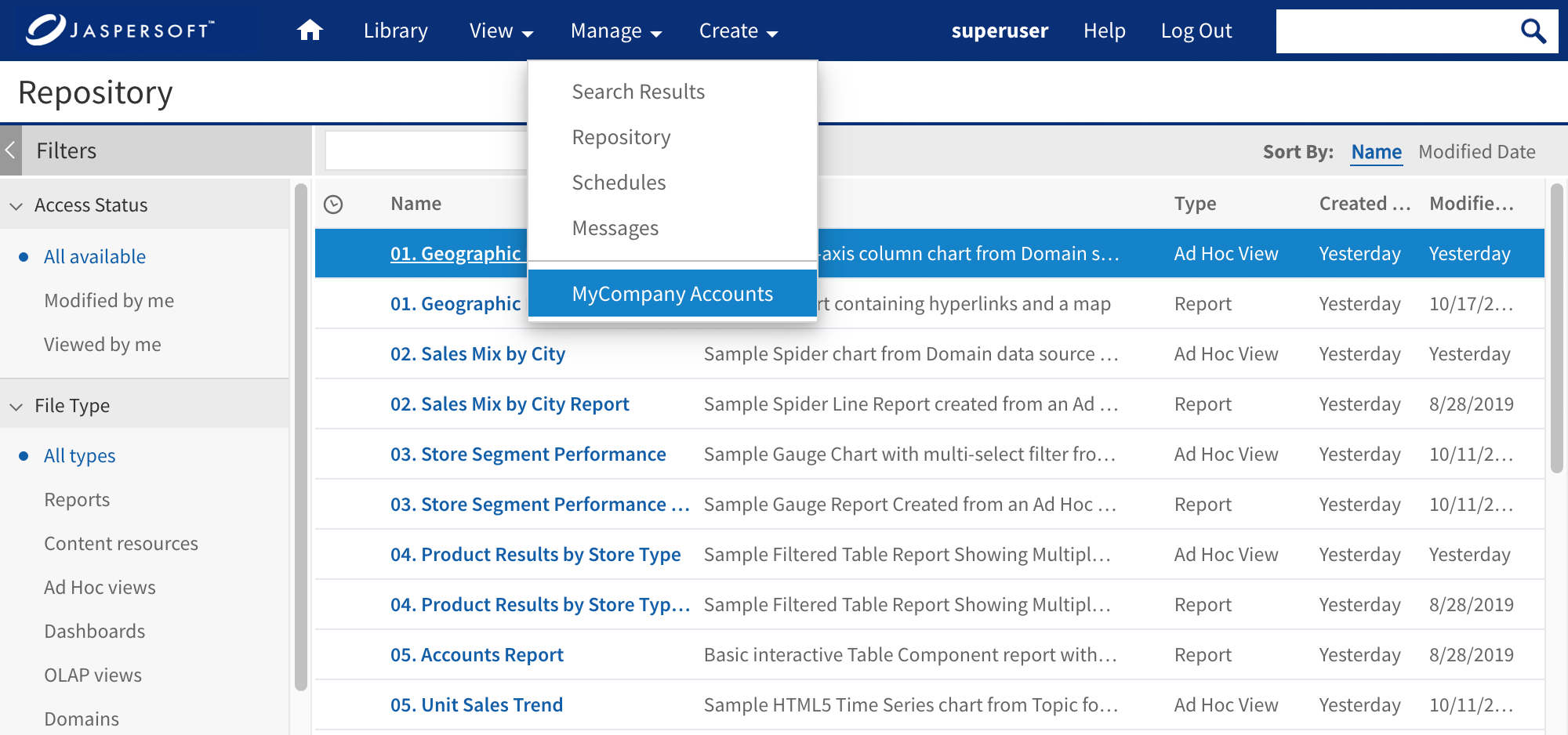Click the Modified column header
Image resolution: width=1568 pixels, height=735 pixels.
pos(1471,204)
